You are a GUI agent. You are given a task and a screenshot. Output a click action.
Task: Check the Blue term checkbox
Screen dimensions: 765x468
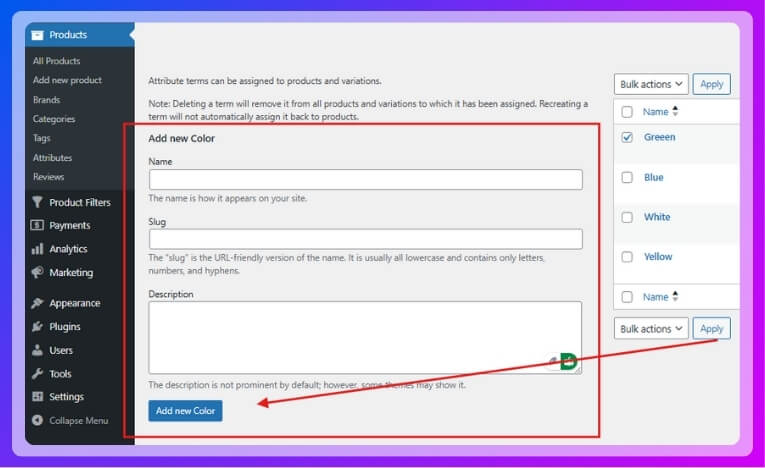[627, 177]
